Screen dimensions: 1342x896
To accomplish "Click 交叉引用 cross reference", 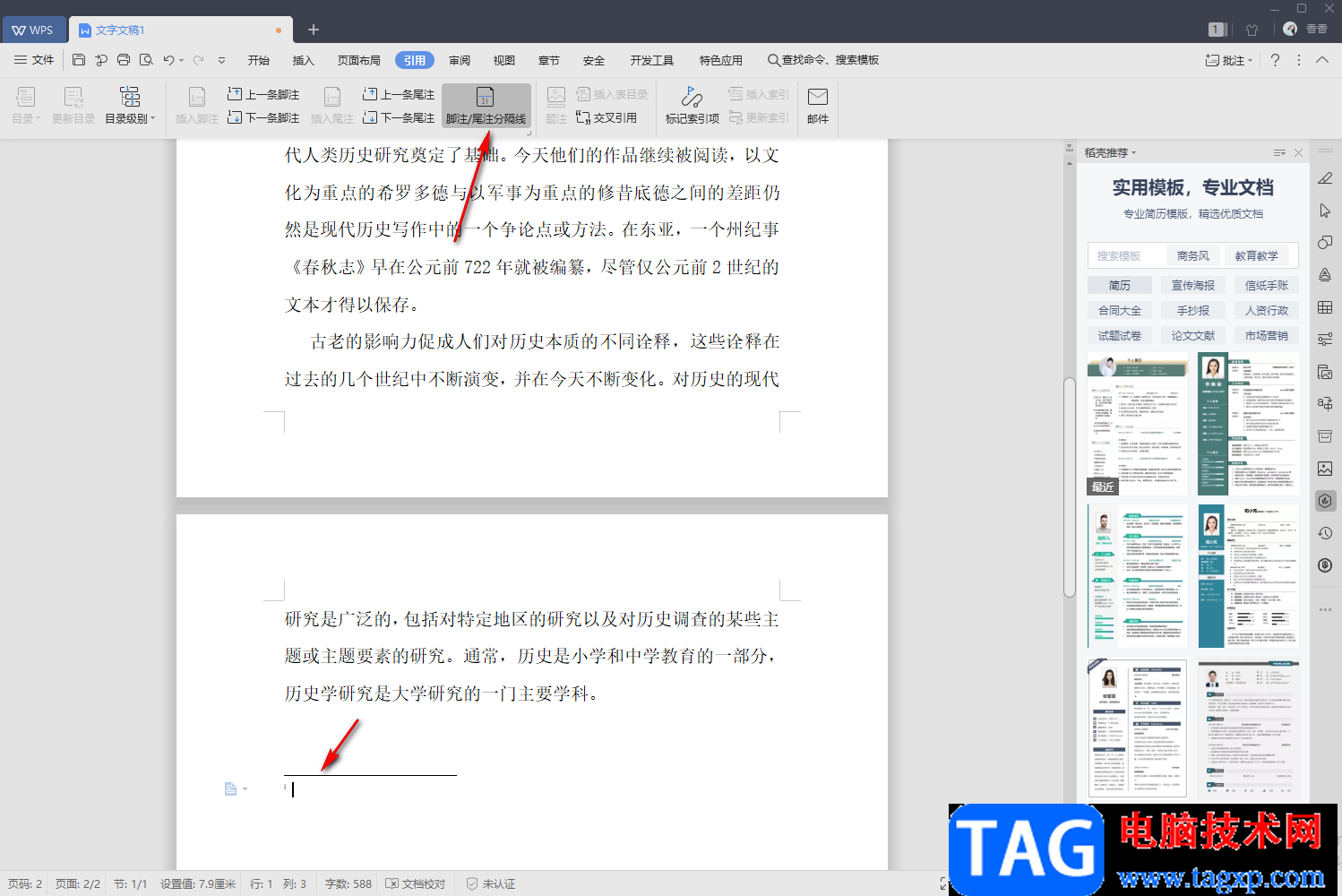I will (x=606, y=117).
